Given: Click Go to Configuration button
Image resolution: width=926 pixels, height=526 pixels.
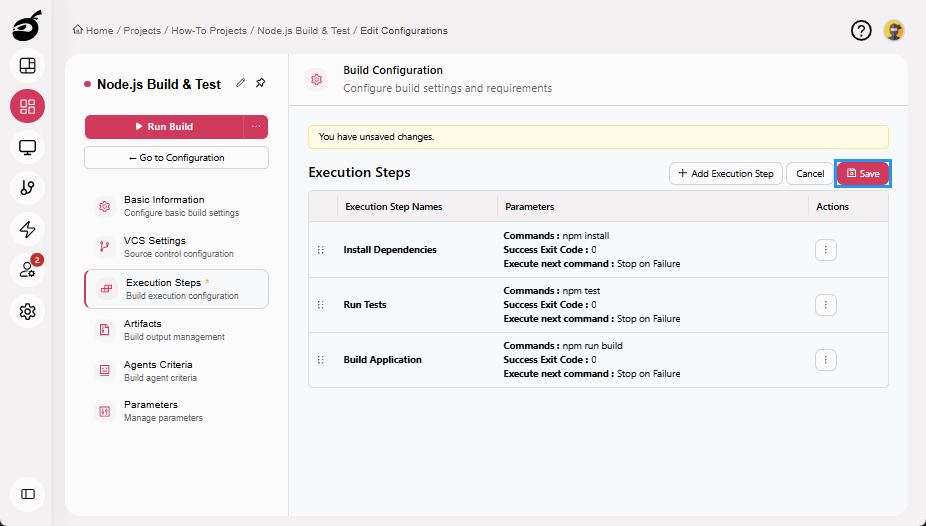Looking at the screenshot, I should [x=176, y=158].
